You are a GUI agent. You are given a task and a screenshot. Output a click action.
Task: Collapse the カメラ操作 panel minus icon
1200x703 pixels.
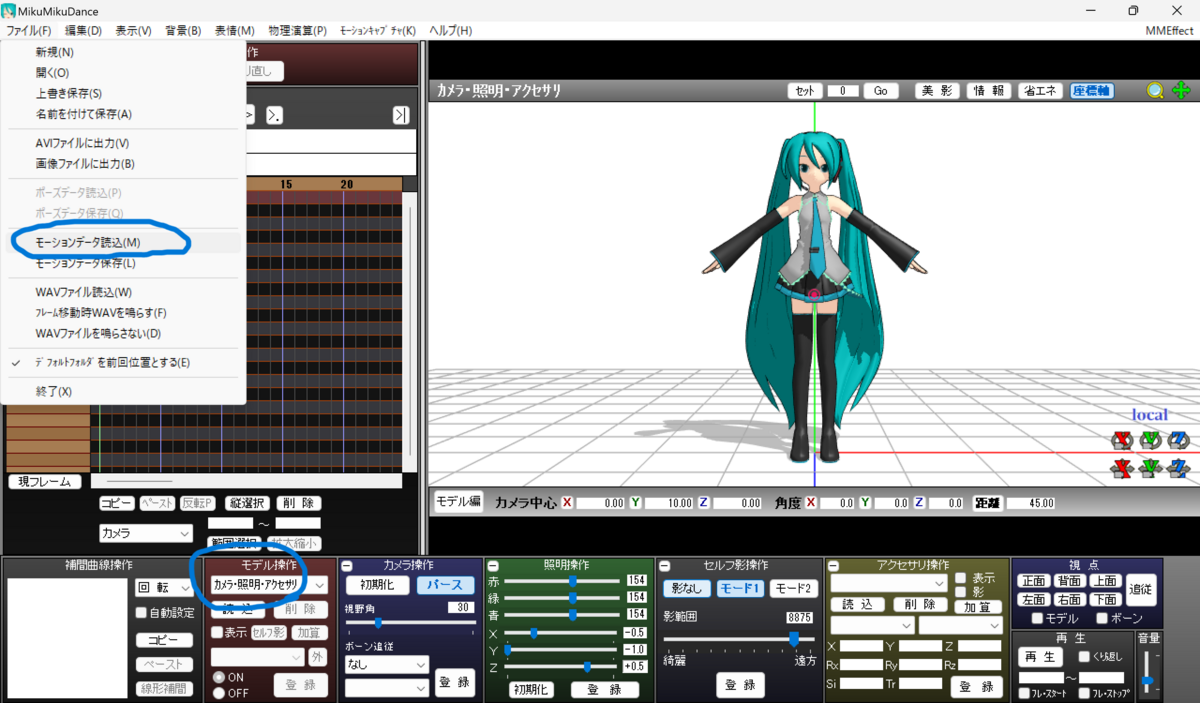(346, 566)
